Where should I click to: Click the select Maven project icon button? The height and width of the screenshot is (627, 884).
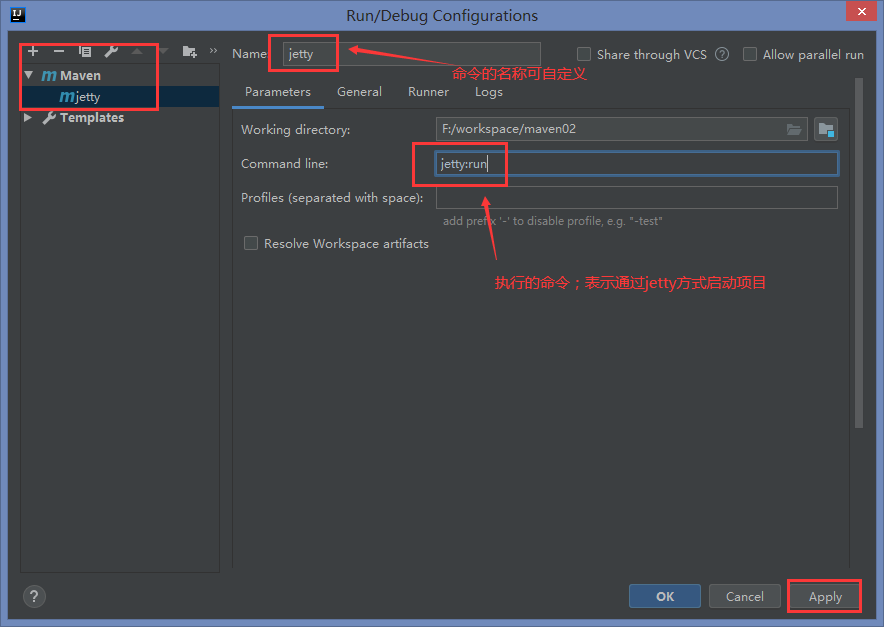point(825,129)
